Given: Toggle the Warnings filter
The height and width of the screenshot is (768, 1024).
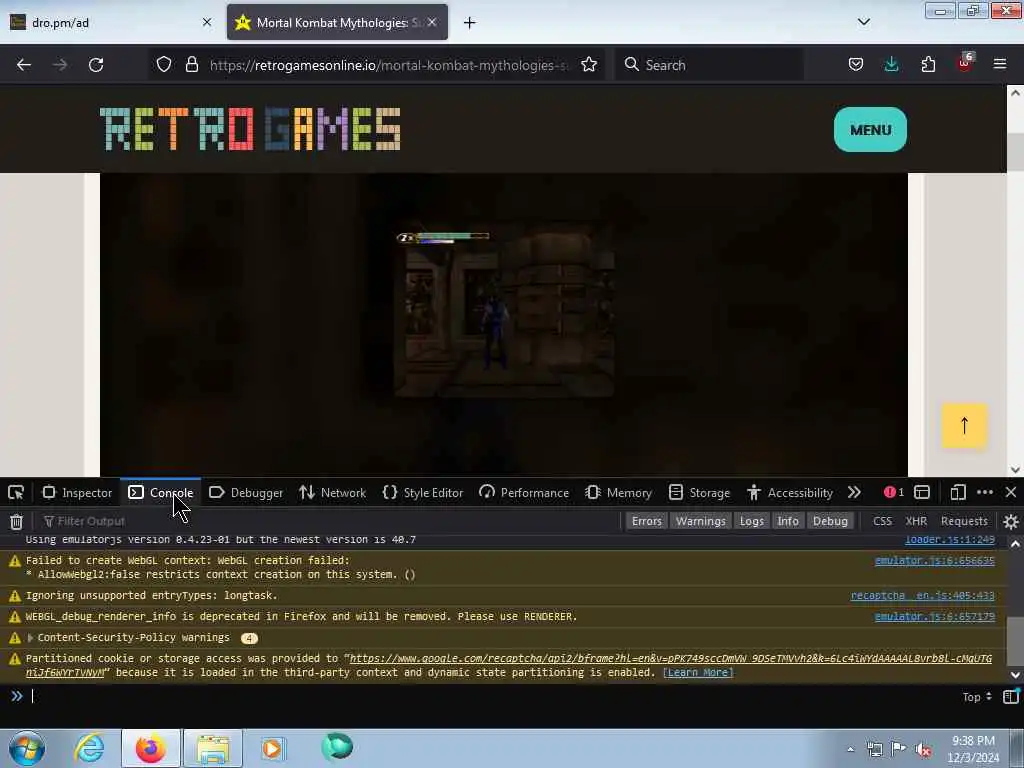Looking at the screenshot, I should coord(701,521).
